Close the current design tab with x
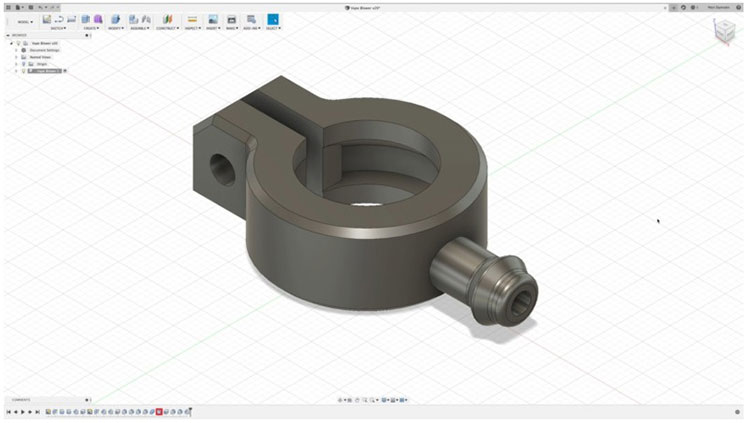This screenshot has height=423, width=750. 665,8
